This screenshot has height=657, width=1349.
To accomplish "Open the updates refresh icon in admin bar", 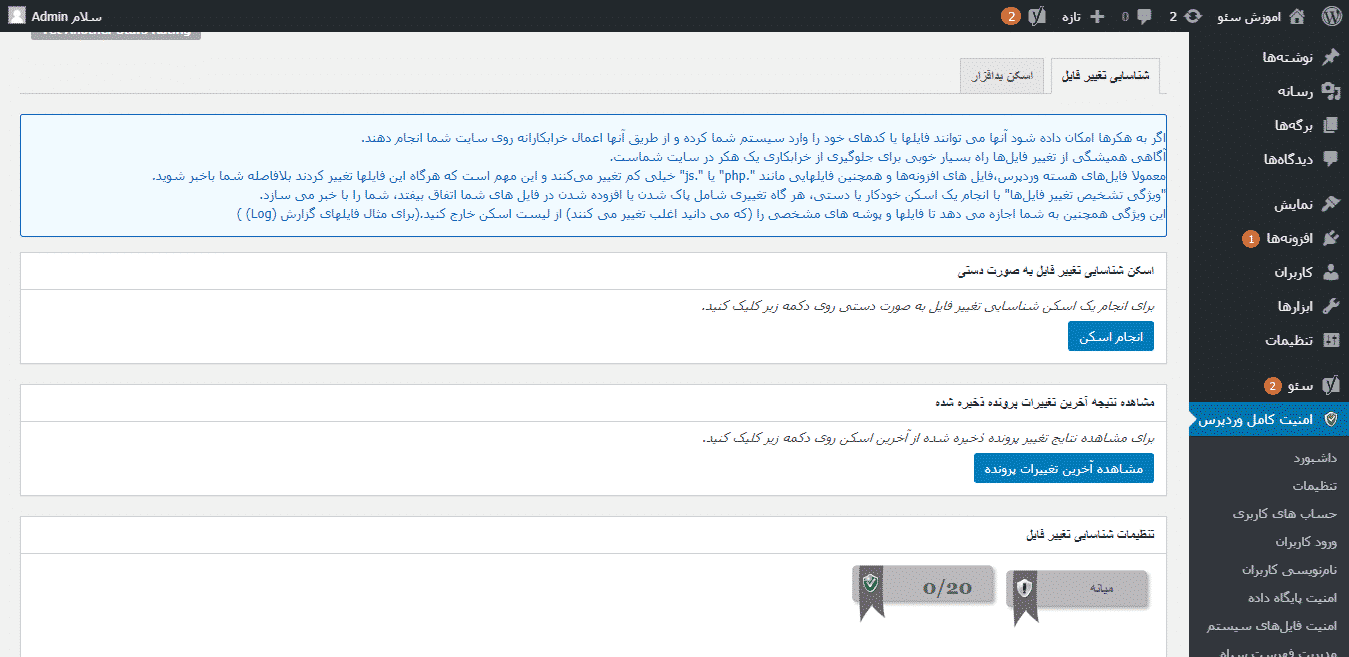I will [1193, 16].
